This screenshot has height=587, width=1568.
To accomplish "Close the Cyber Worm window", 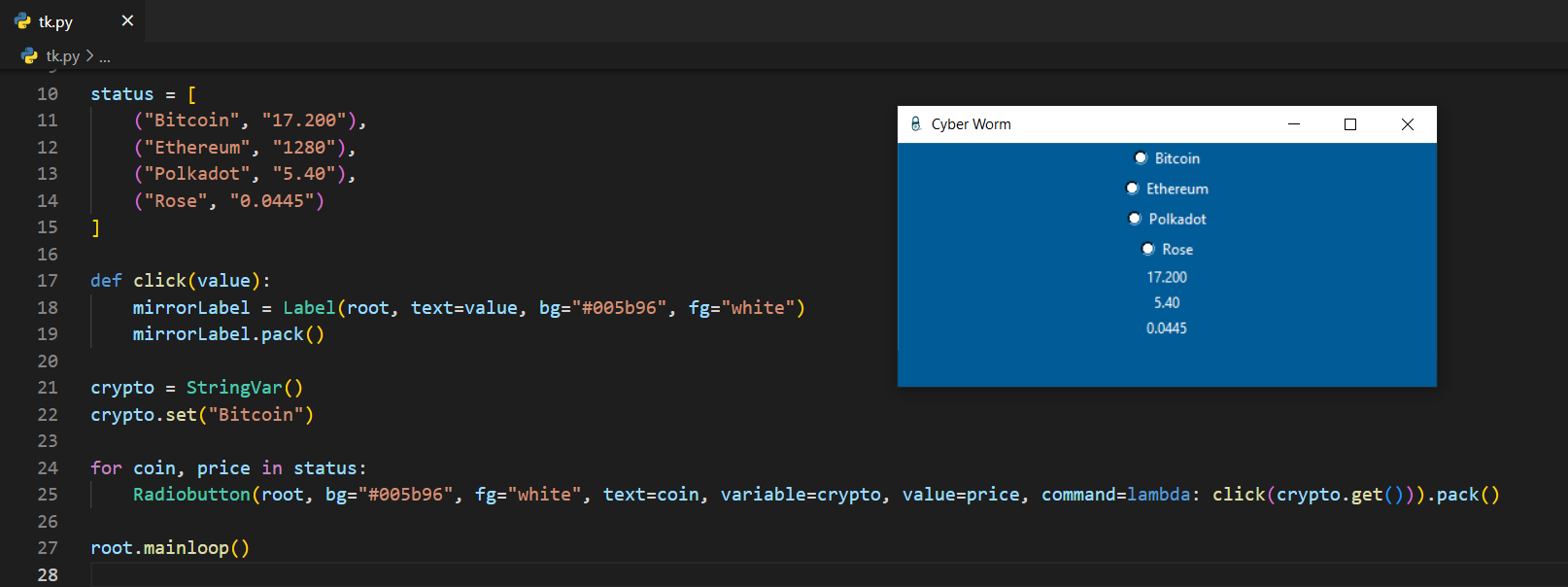I will [x=1407, y=124].
